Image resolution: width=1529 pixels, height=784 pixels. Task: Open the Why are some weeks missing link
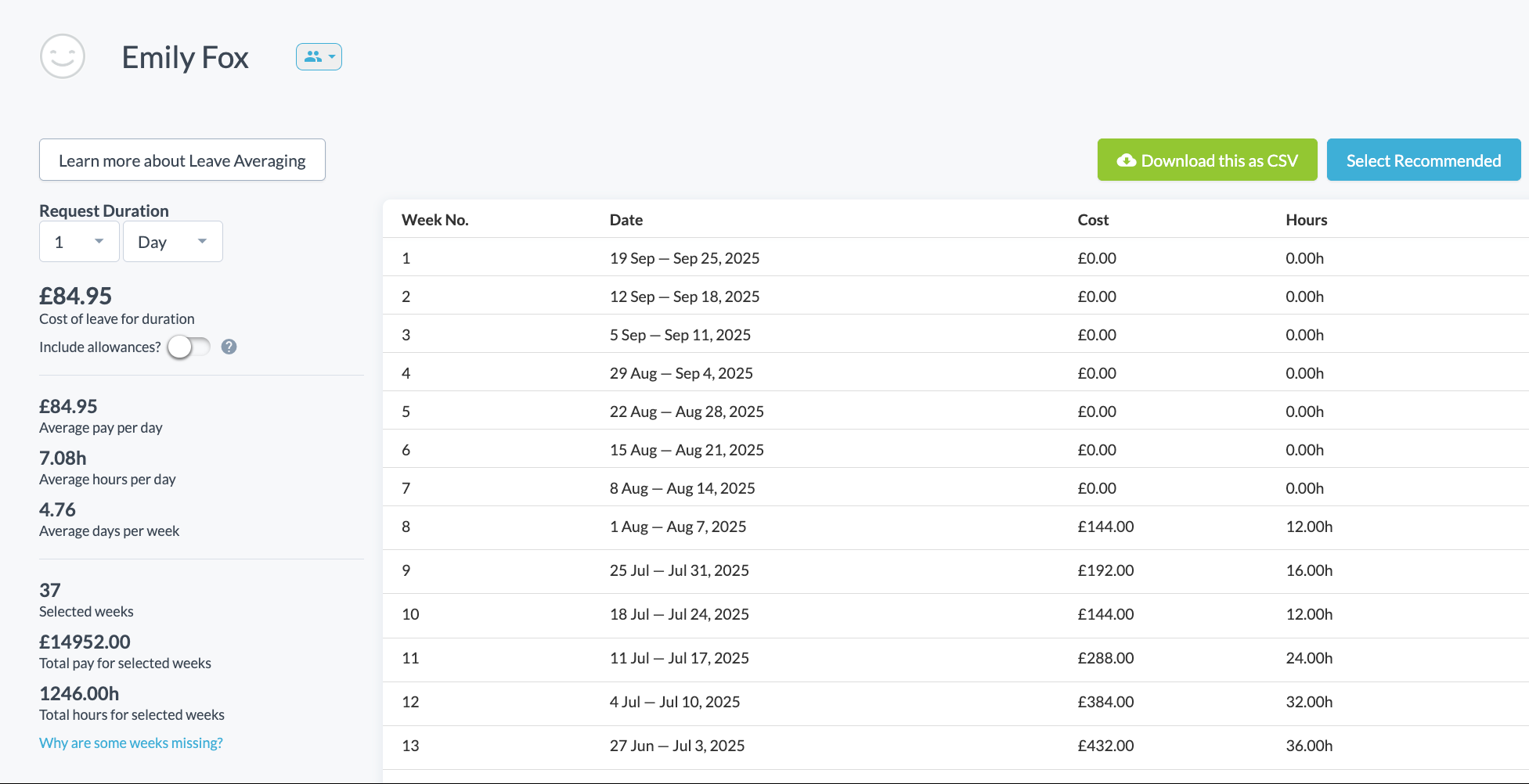(131, 743)
